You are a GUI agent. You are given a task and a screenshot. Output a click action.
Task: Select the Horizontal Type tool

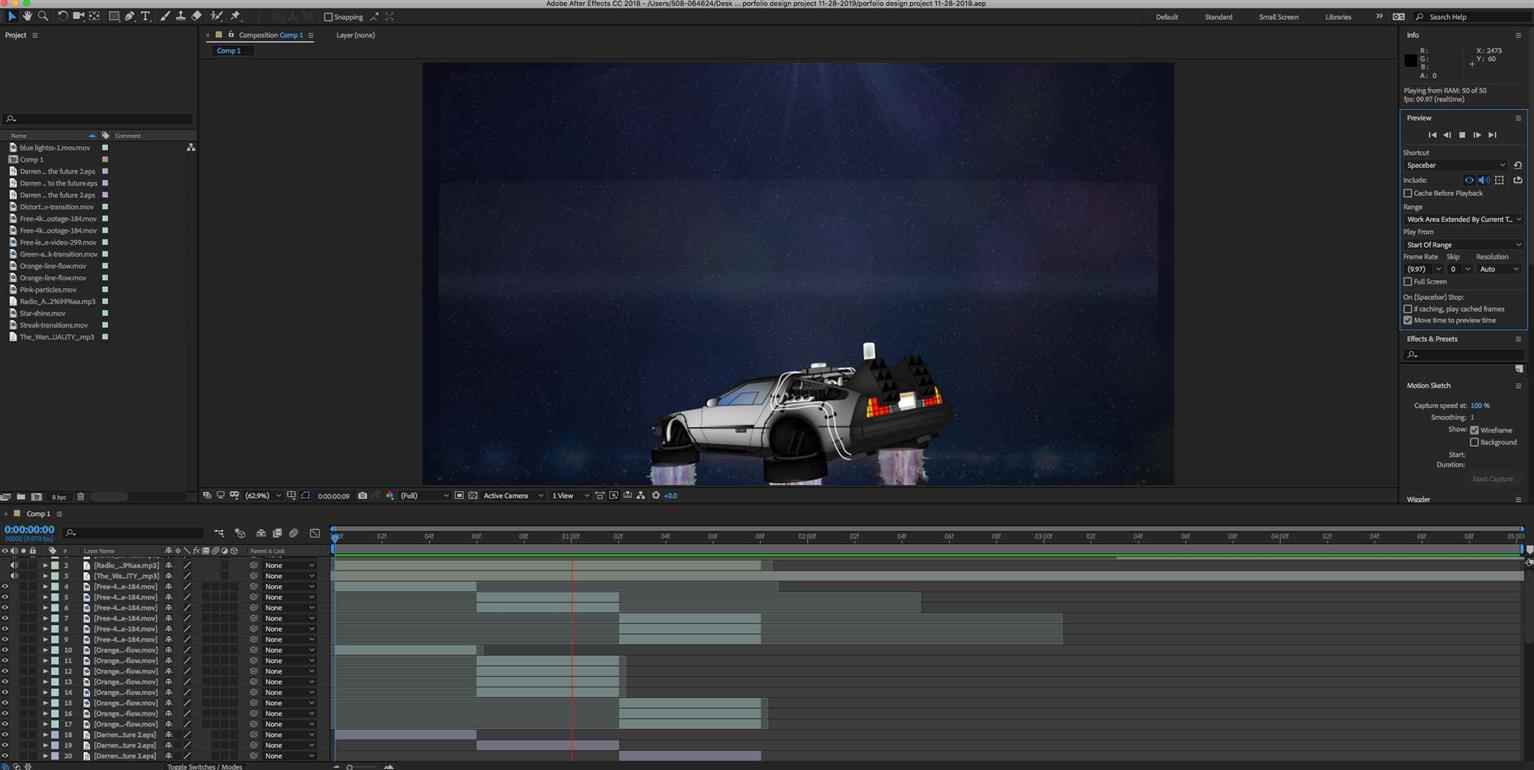[x=145, y=16]
